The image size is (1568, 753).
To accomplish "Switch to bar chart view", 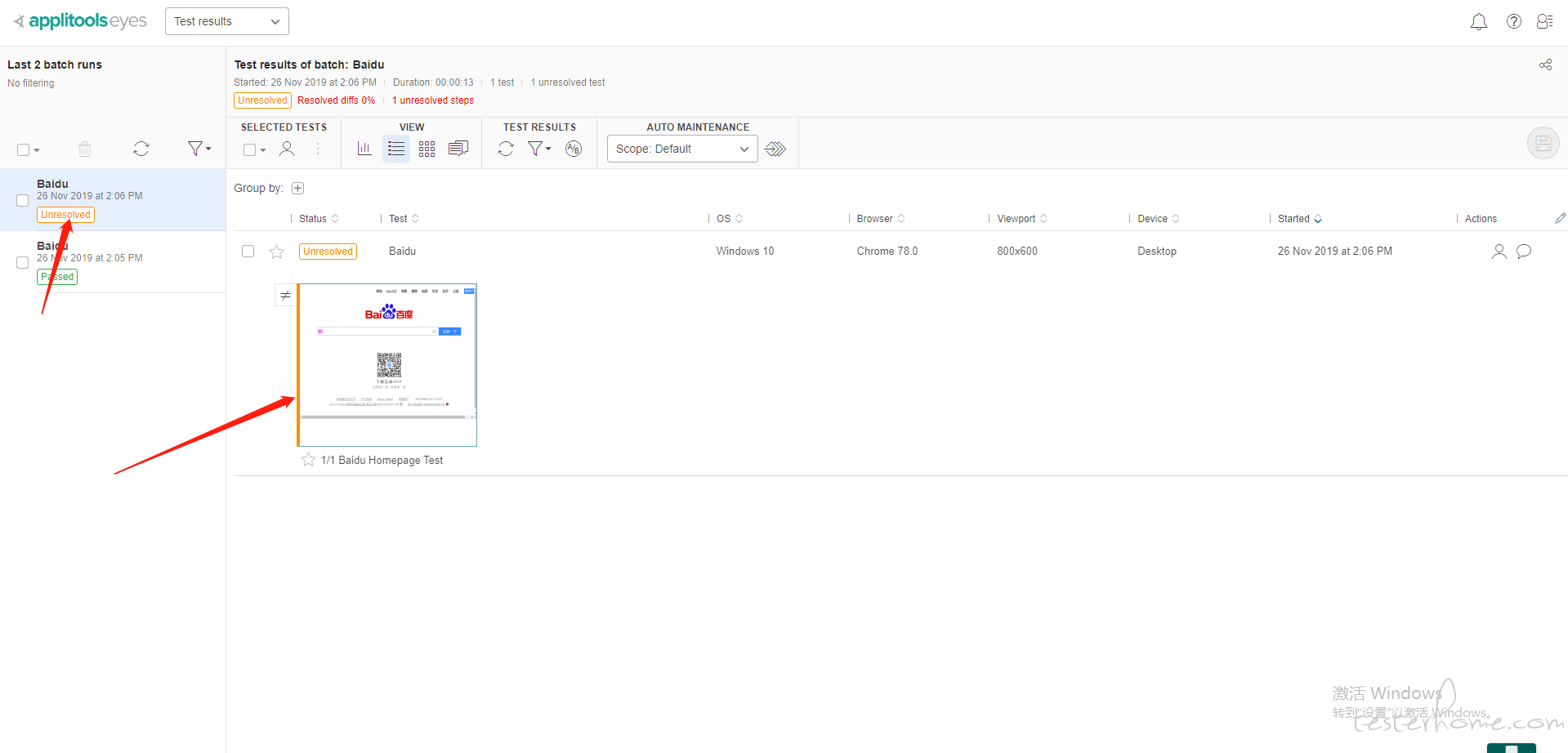I will (364, 149).
